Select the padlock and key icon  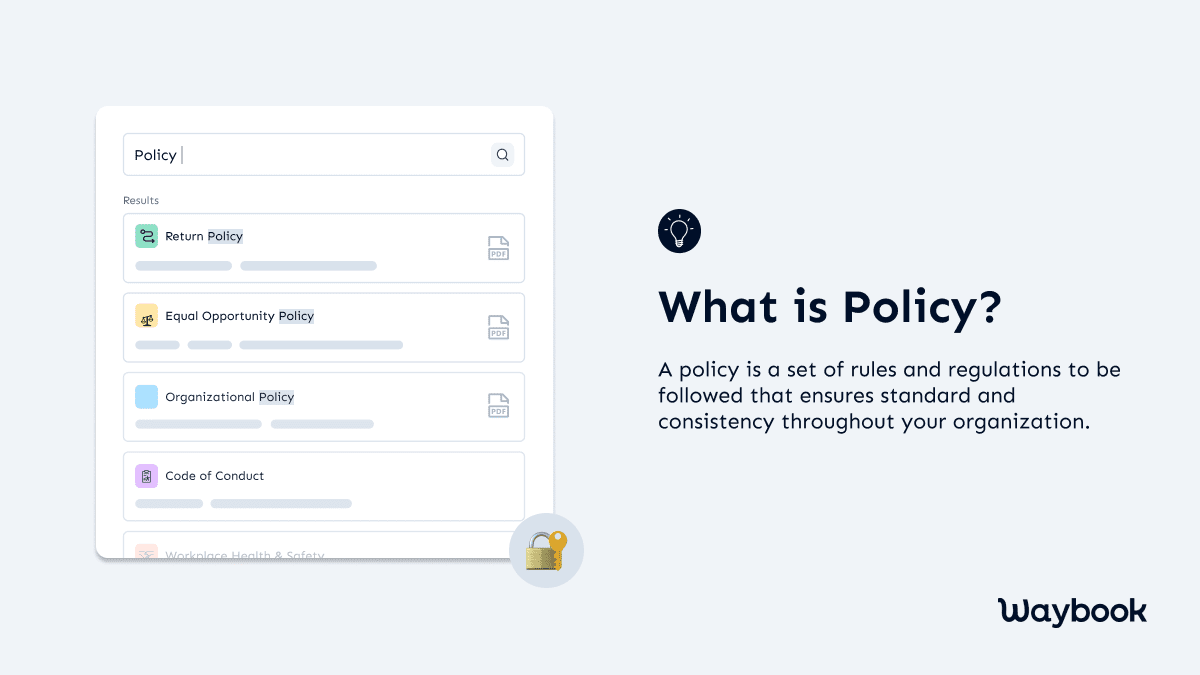(x=546, y=550)
